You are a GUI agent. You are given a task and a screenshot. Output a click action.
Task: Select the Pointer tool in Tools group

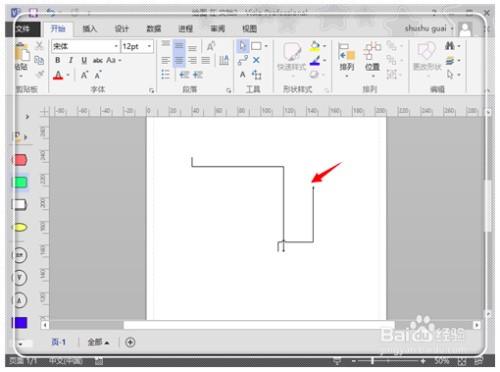(243, 46)
